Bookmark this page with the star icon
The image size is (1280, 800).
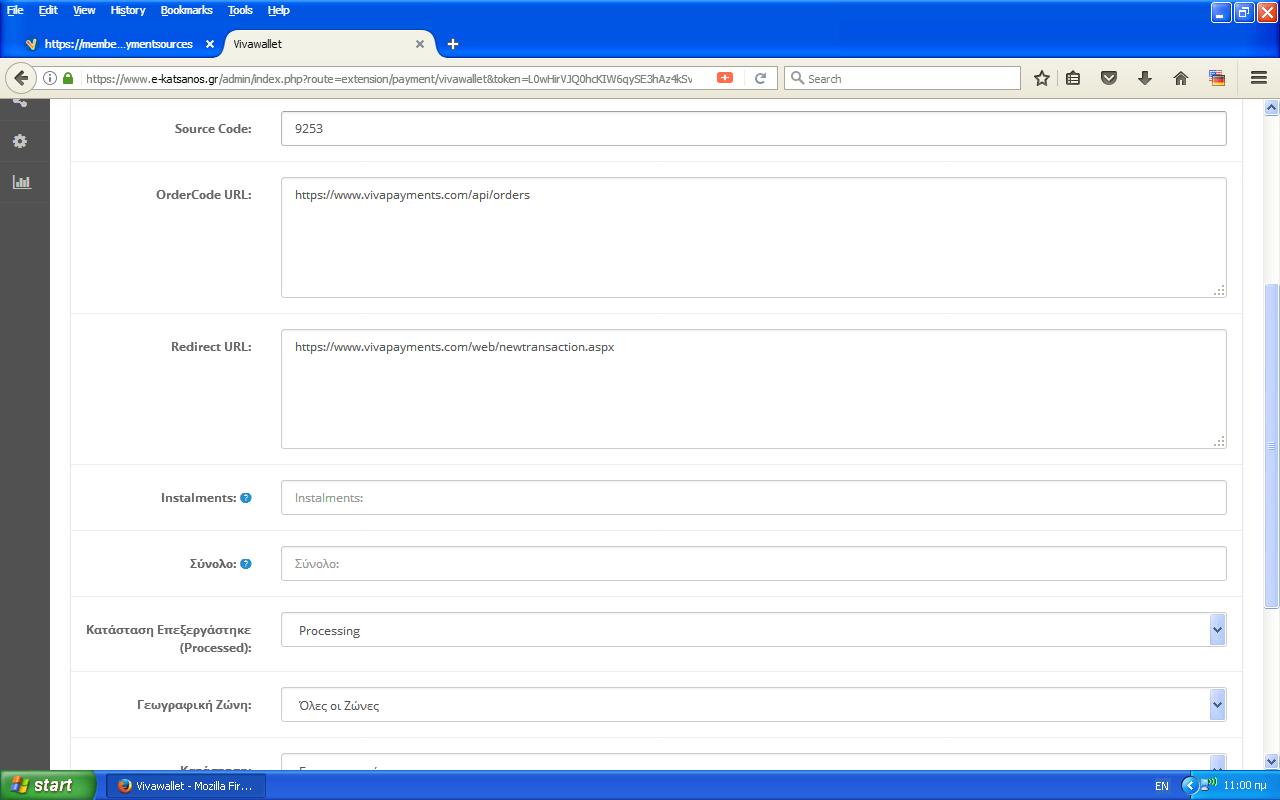(x=1041, y=78)
